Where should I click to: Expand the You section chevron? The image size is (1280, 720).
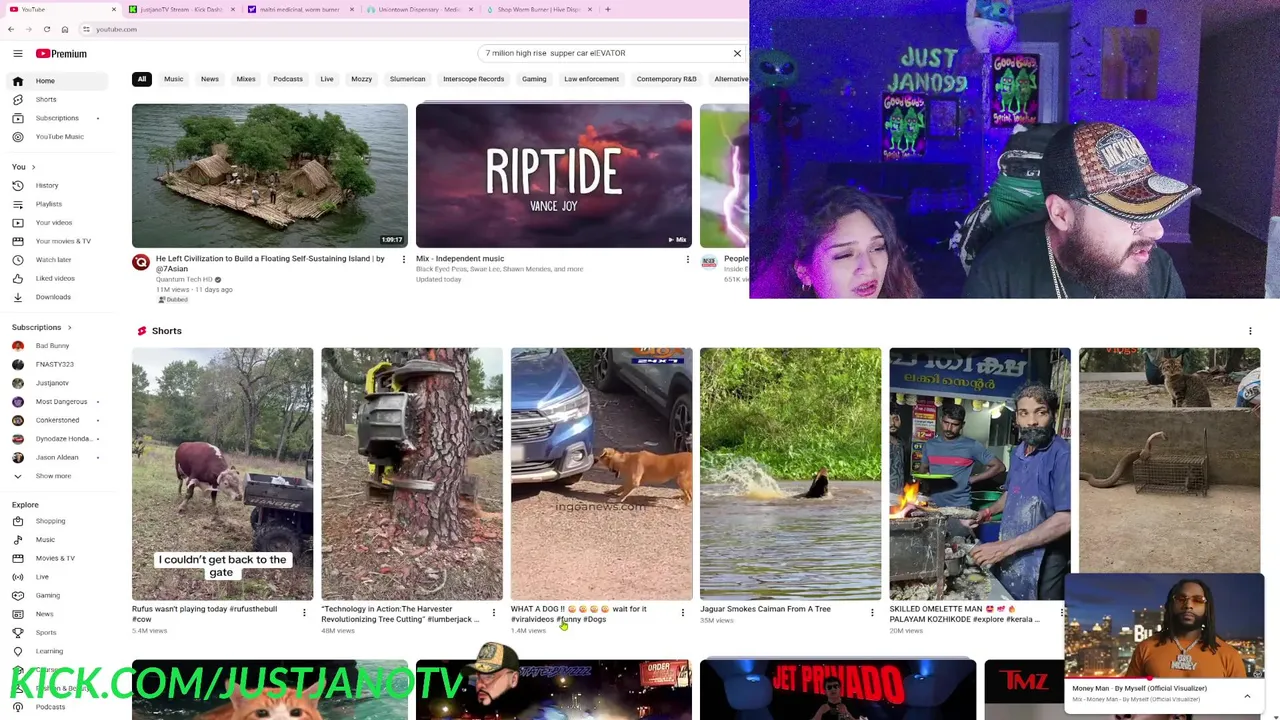pyautogui.click(x=33, y=167)
